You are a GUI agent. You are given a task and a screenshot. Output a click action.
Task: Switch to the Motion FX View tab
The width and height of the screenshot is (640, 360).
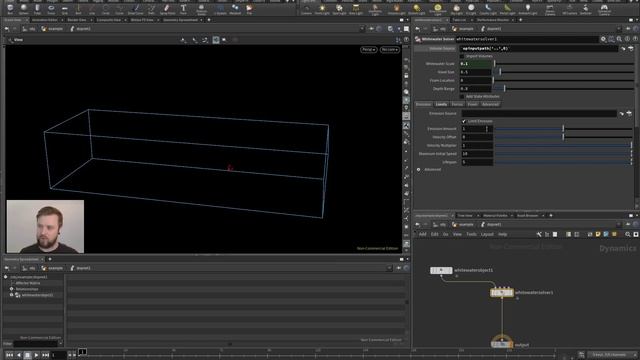142,20
